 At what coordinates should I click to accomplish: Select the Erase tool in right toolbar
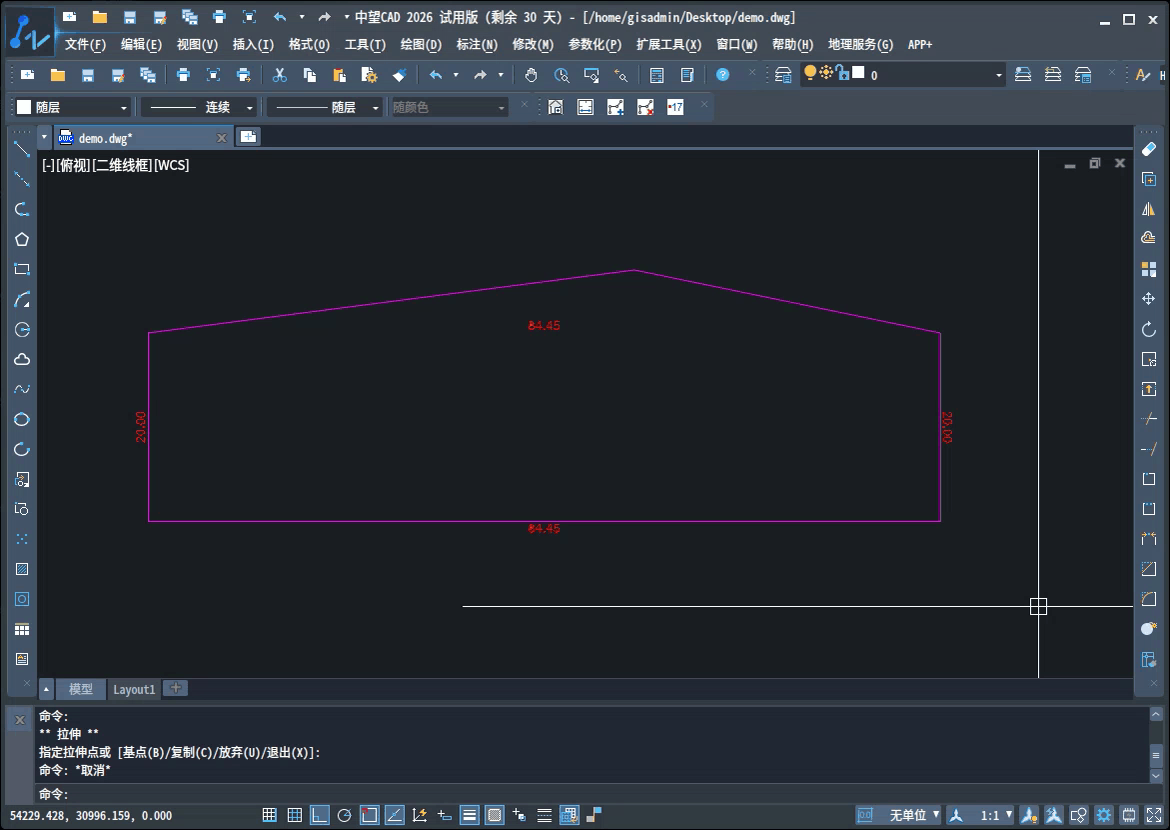[1148, 149]
